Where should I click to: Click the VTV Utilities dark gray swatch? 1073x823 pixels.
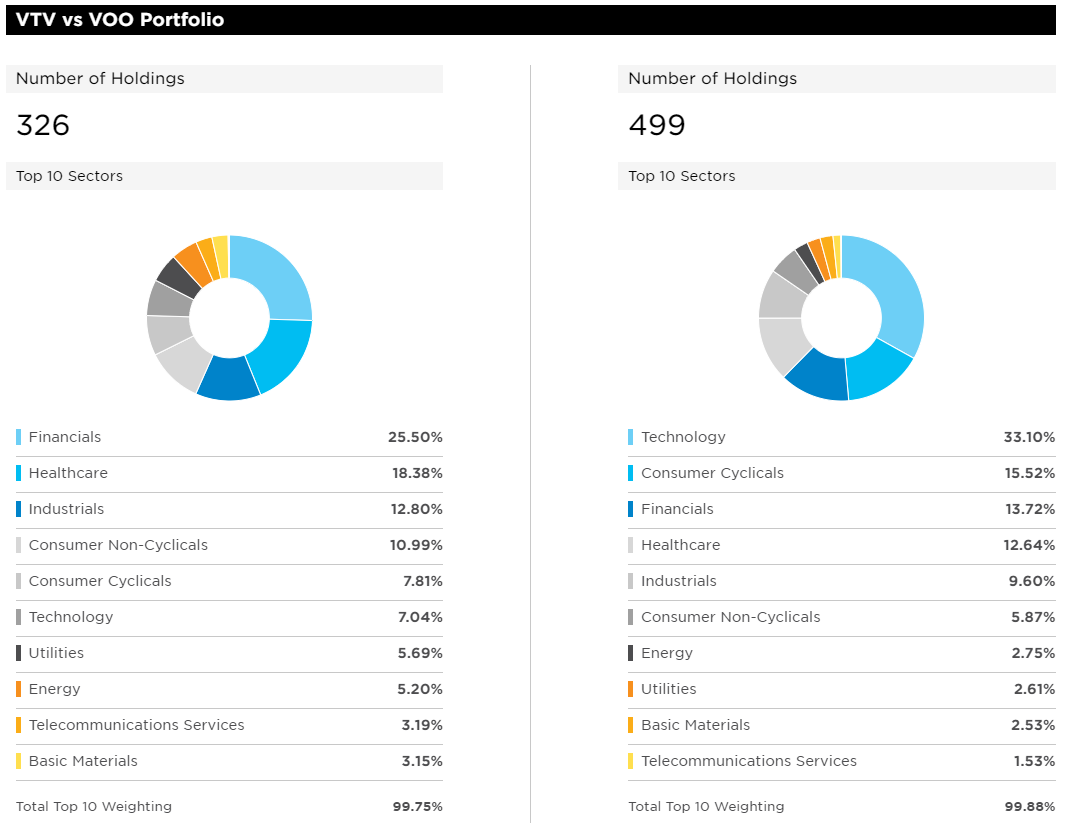18,653
